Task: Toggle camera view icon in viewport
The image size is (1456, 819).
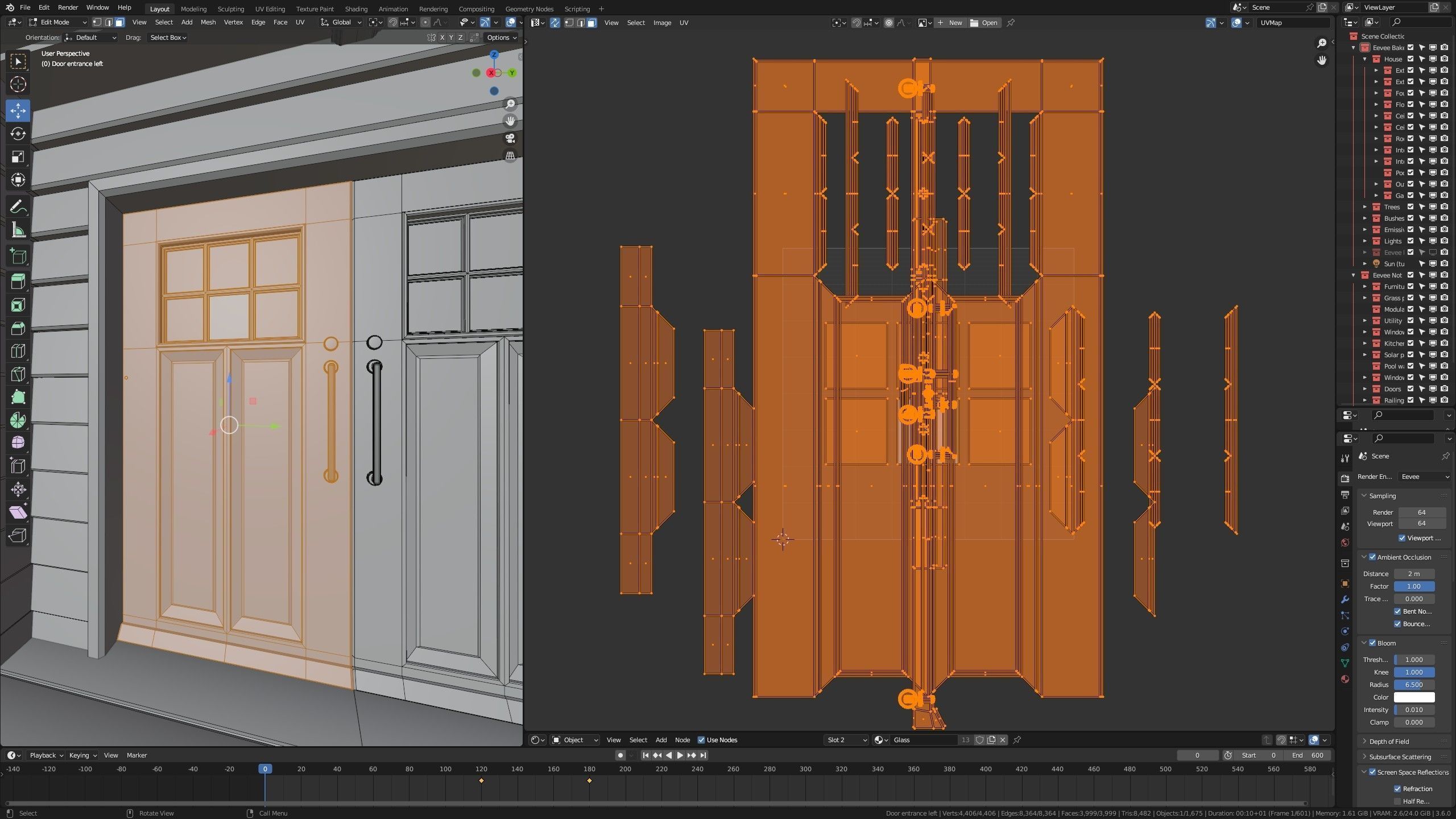Action: click(510, 138)
